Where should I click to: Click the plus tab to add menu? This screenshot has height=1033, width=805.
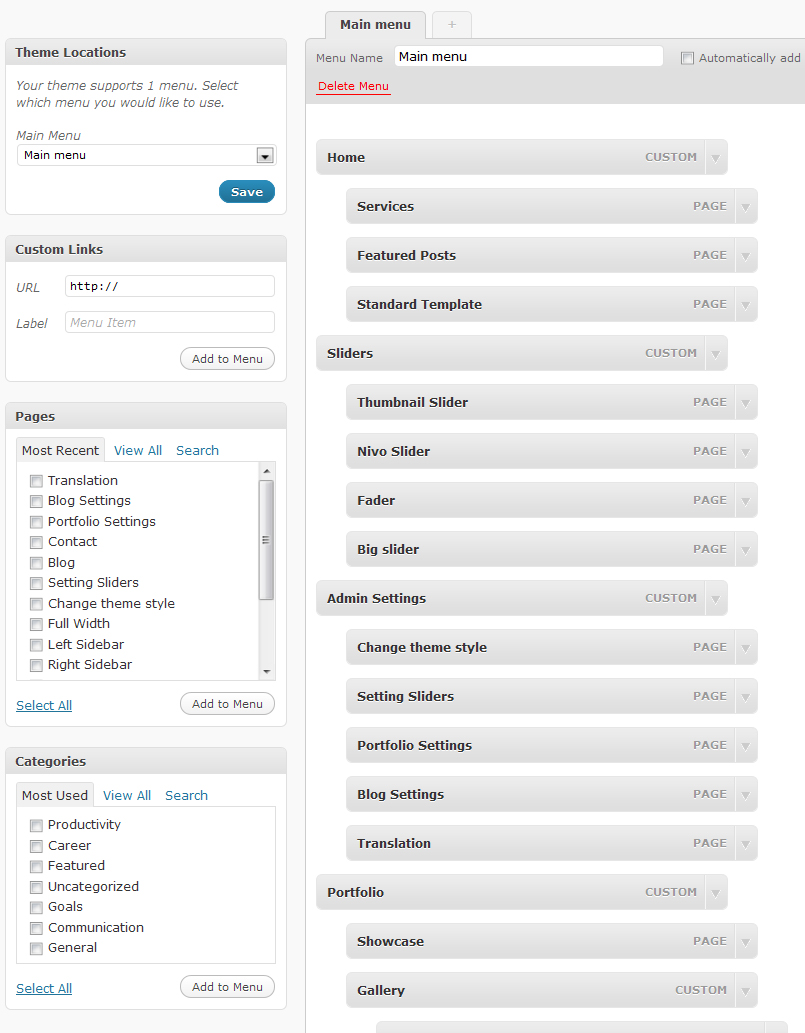[x=451, y=25]
